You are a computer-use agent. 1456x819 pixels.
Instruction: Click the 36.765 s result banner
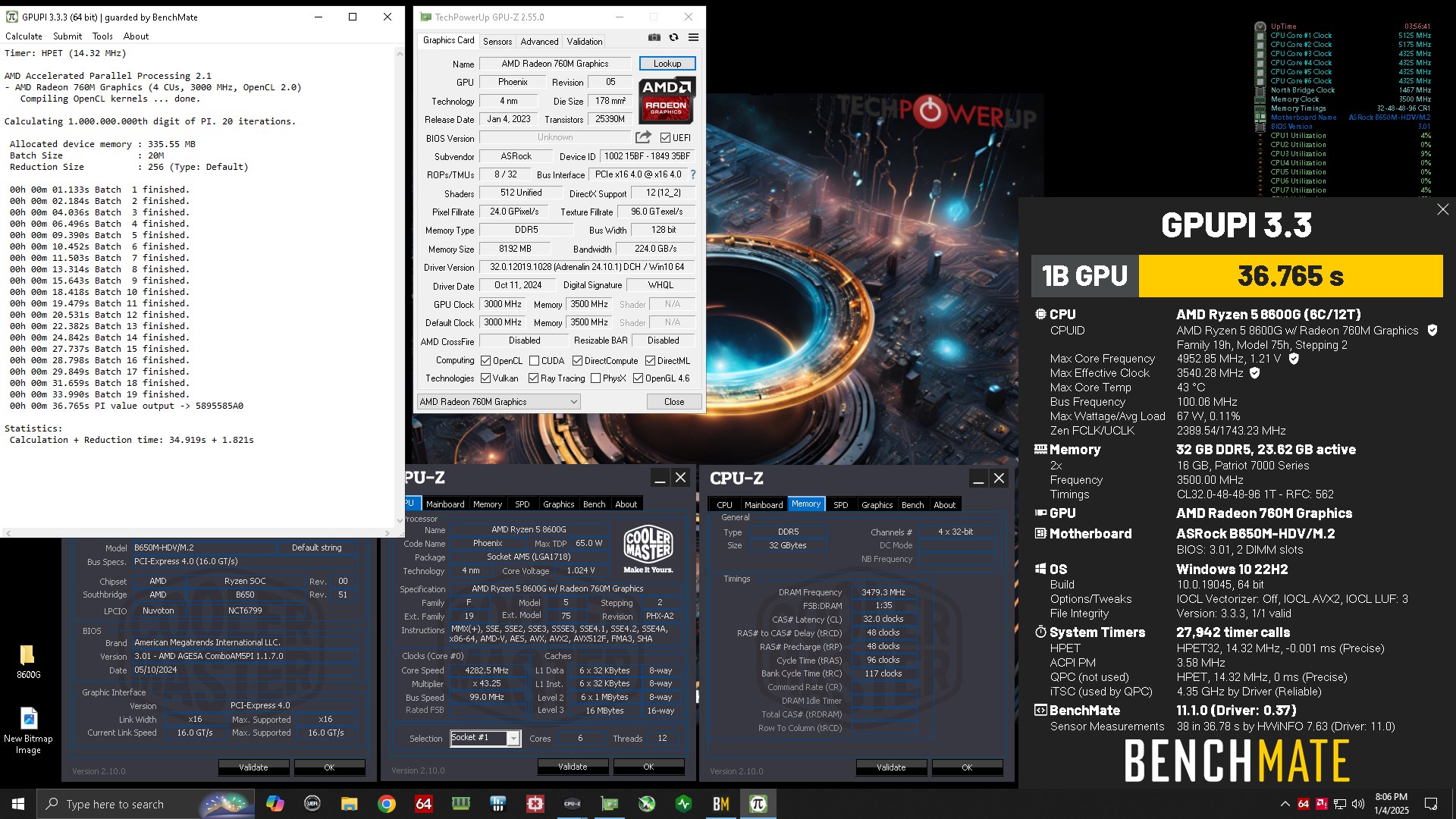pyautogui.click(x=1291, y=276)
